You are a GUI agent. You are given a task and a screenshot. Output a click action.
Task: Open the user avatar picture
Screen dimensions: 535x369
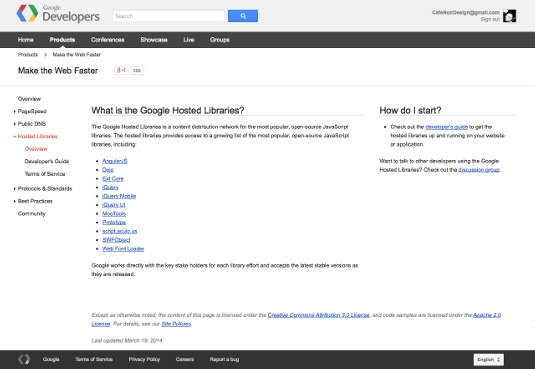coord(509,16)
